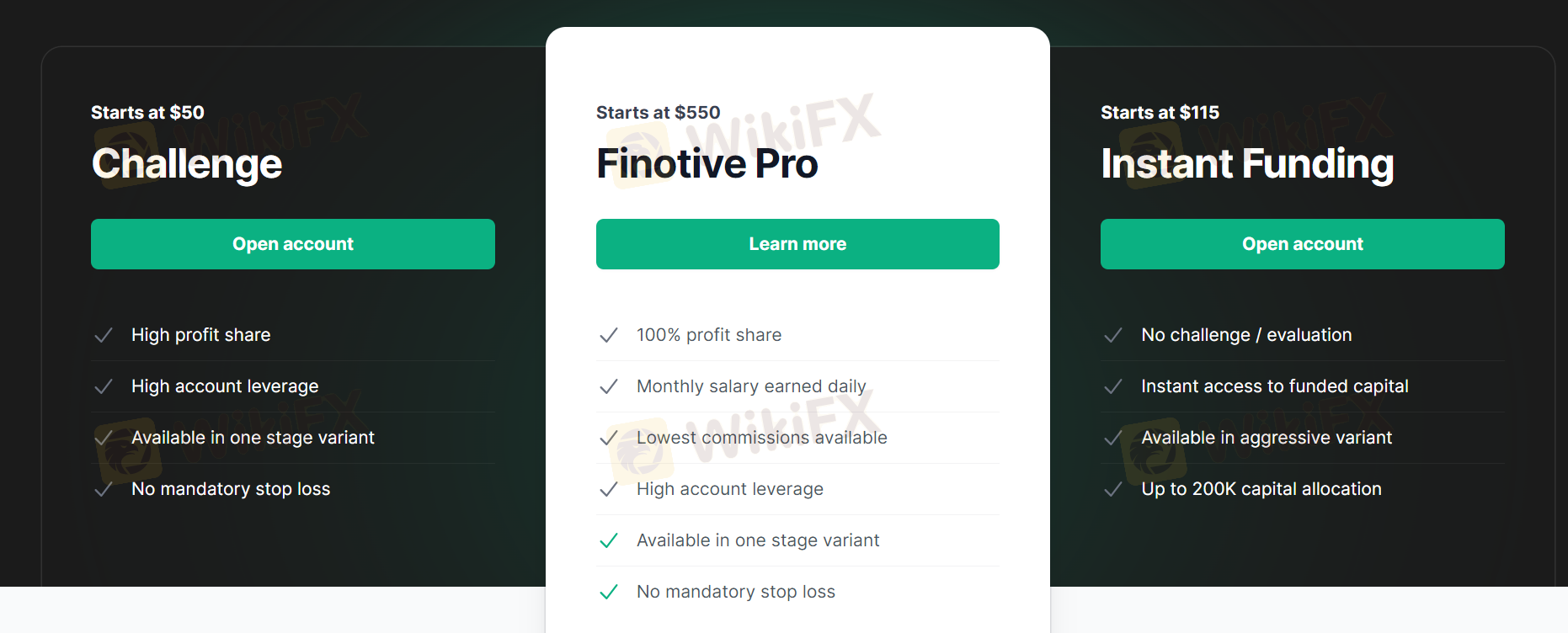
Task: Click green checkmark beside No mandatory stop loss in Pro
Action: [x=609, y=592]
